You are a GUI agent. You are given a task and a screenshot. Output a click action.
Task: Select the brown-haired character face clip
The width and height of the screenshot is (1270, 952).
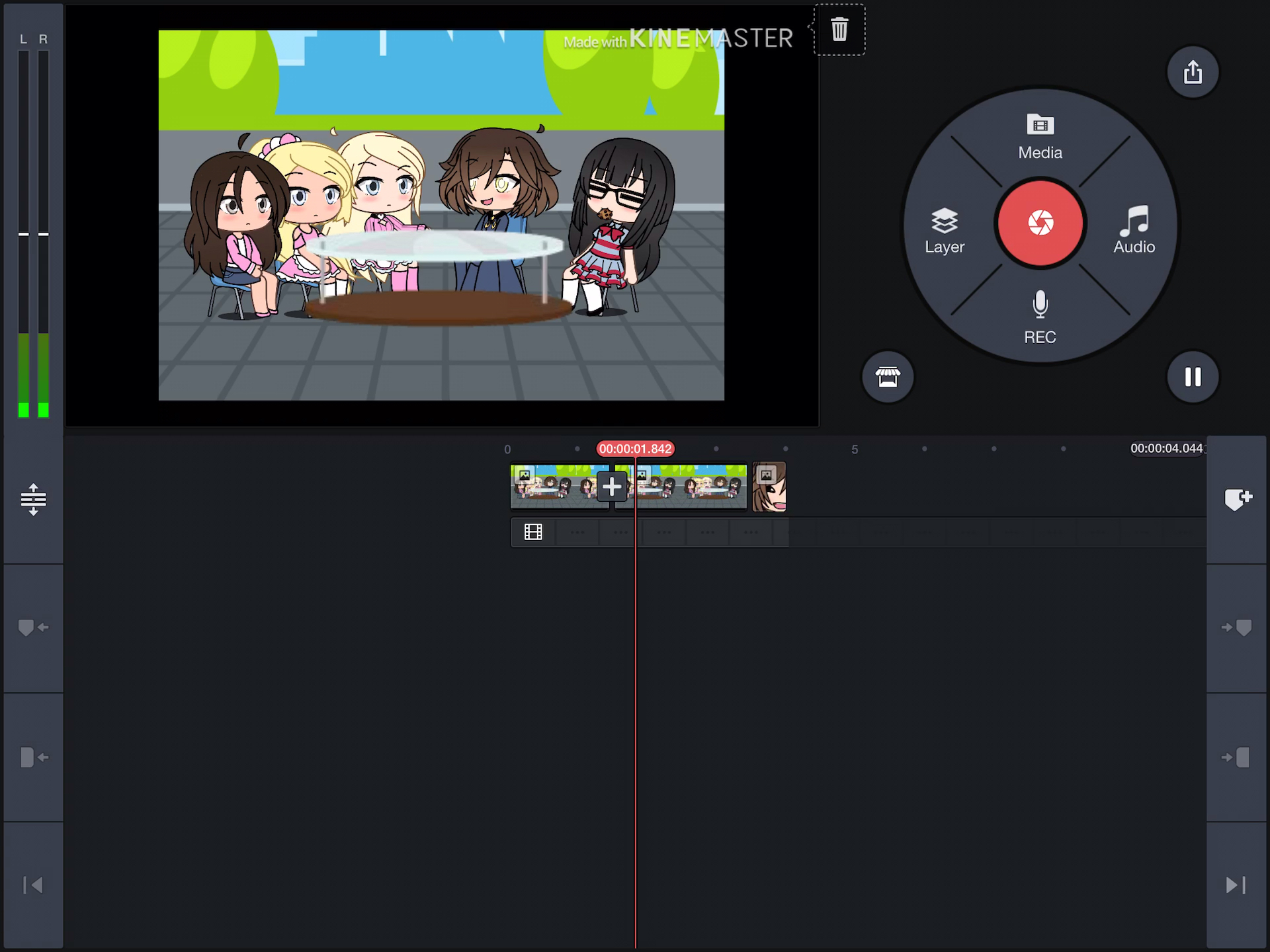[x=769, y=487]
